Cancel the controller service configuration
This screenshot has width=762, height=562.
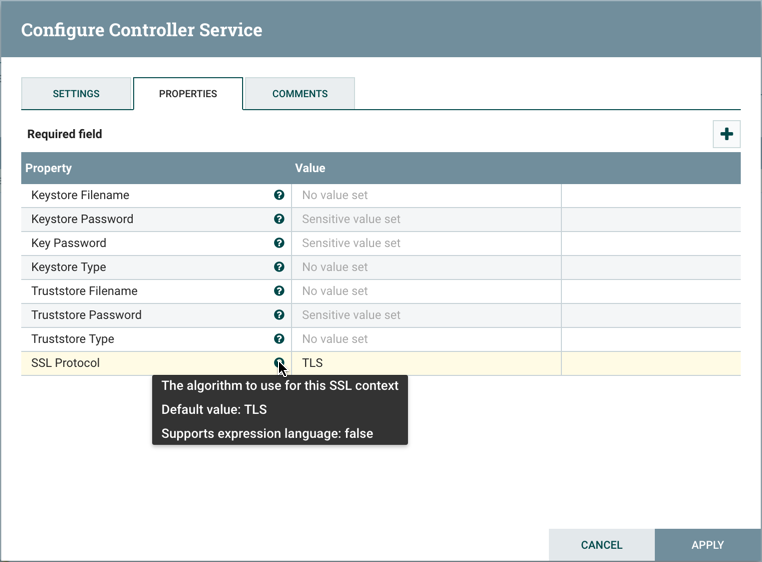coord(601,545)
